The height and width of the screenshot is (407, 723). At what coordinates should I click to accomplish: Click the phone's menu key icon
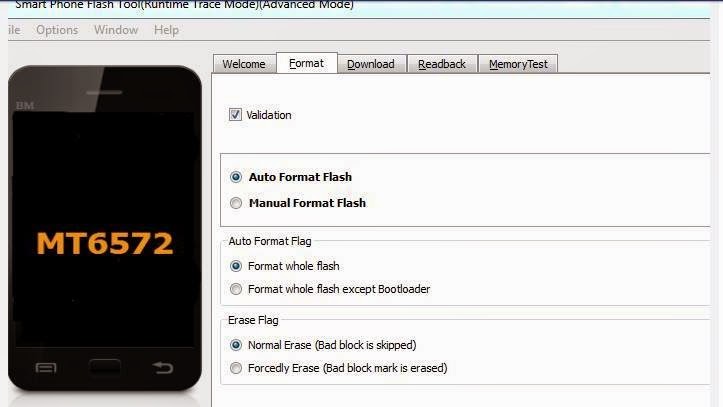(x=46, y=368)
